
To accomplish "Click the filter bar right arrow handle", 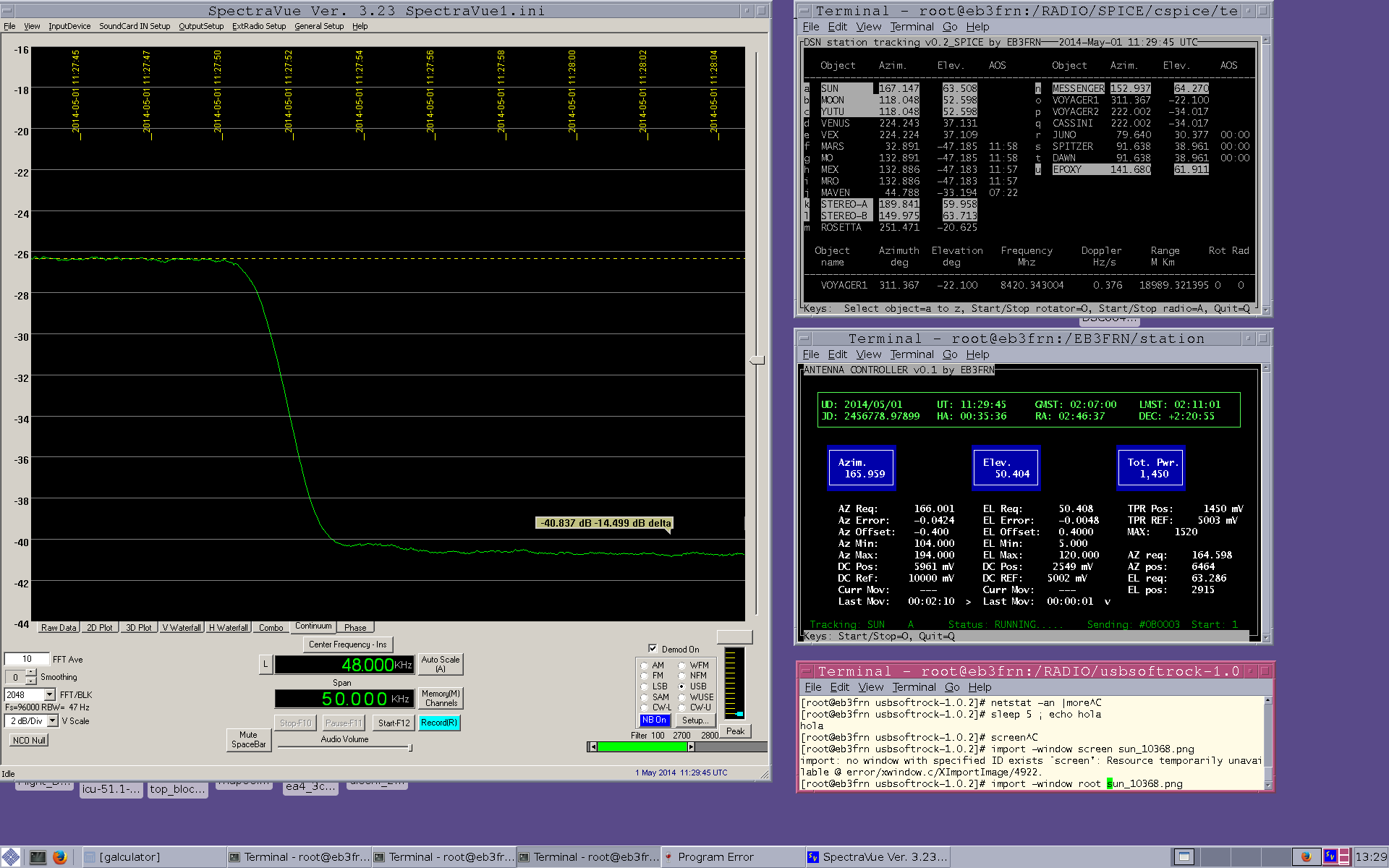I will [x=690, y=746].
